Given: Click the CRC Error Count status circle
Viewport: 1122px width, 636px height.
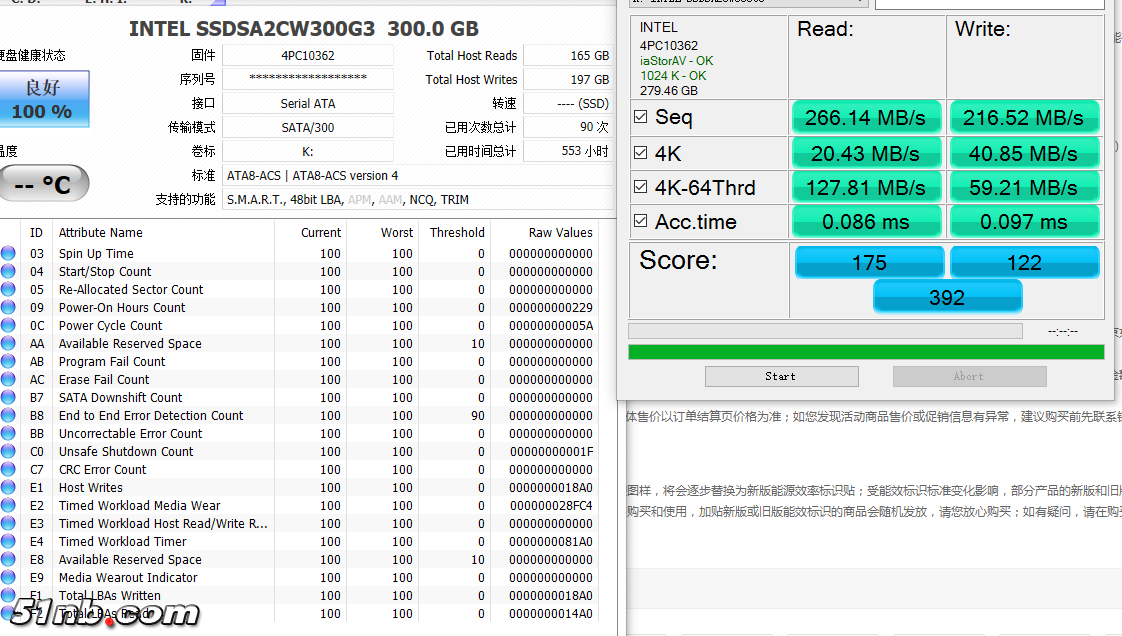Looking at the screenshot, I should (8, 469).
